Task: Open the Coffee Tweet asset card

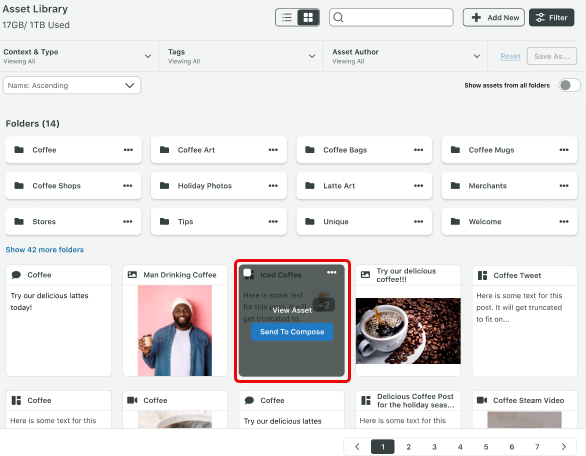Action: pos(525,321)
